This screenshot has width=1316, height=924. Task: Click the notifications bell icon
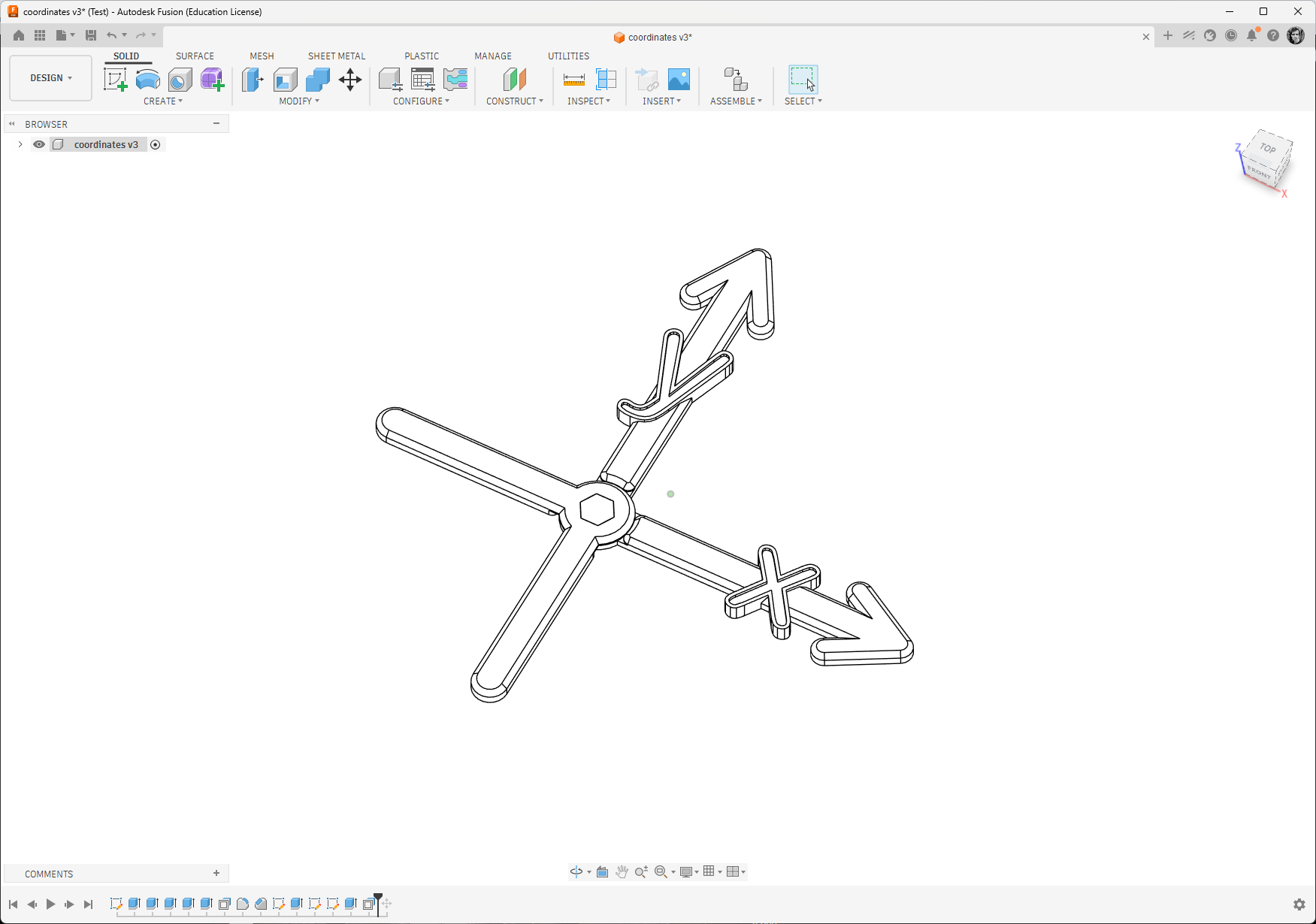click(x=1251, y=35)
